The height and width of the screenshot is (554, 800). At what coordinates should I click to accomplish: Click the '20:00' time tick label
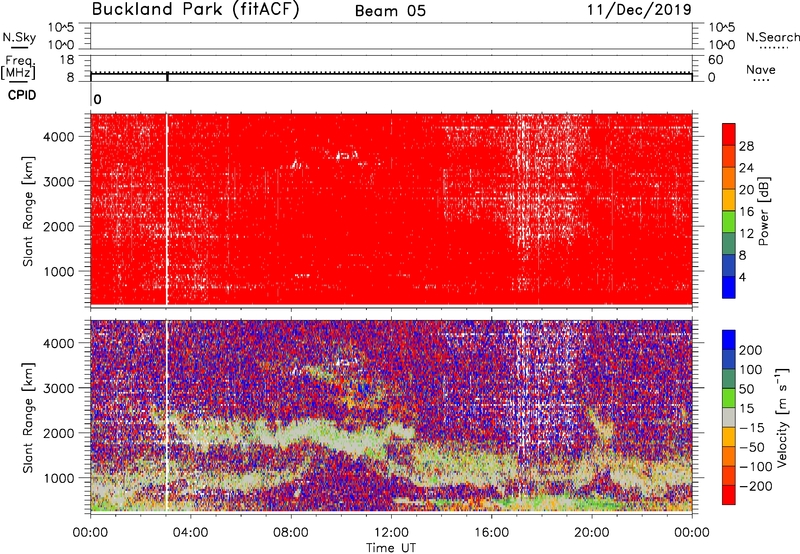(x=592, y=533)
